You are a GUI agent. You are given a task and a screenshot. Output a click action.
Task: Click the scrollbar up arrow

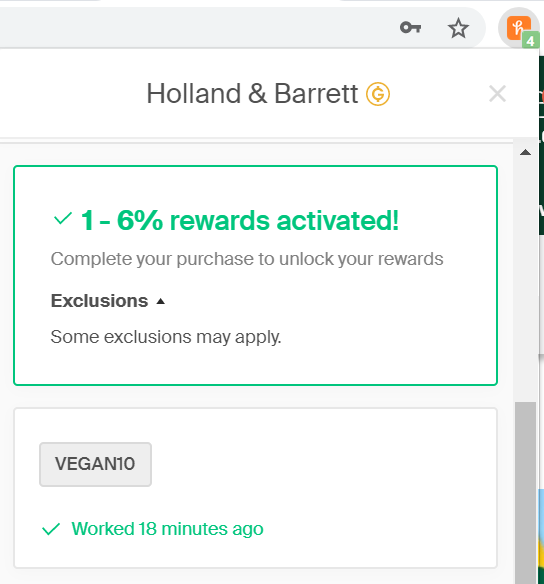click(525, 152)
